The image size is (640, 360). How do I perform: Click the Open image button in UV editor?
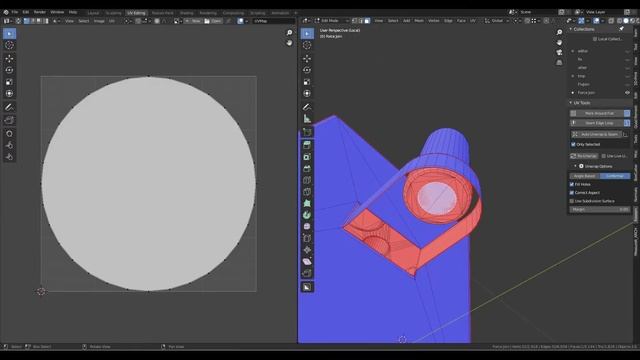(x=213, y=21)
